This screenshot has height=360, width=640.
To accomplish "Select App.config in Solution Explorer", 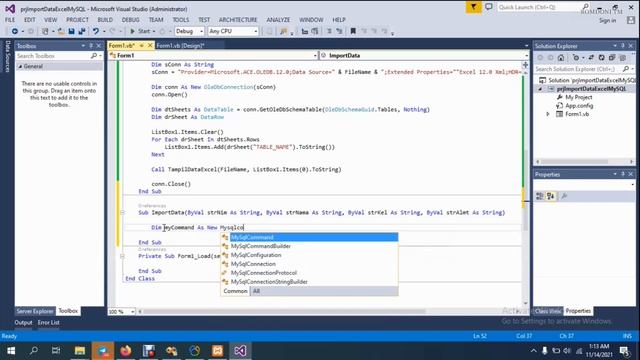I will pyautogui.click(x=579, y=106).
